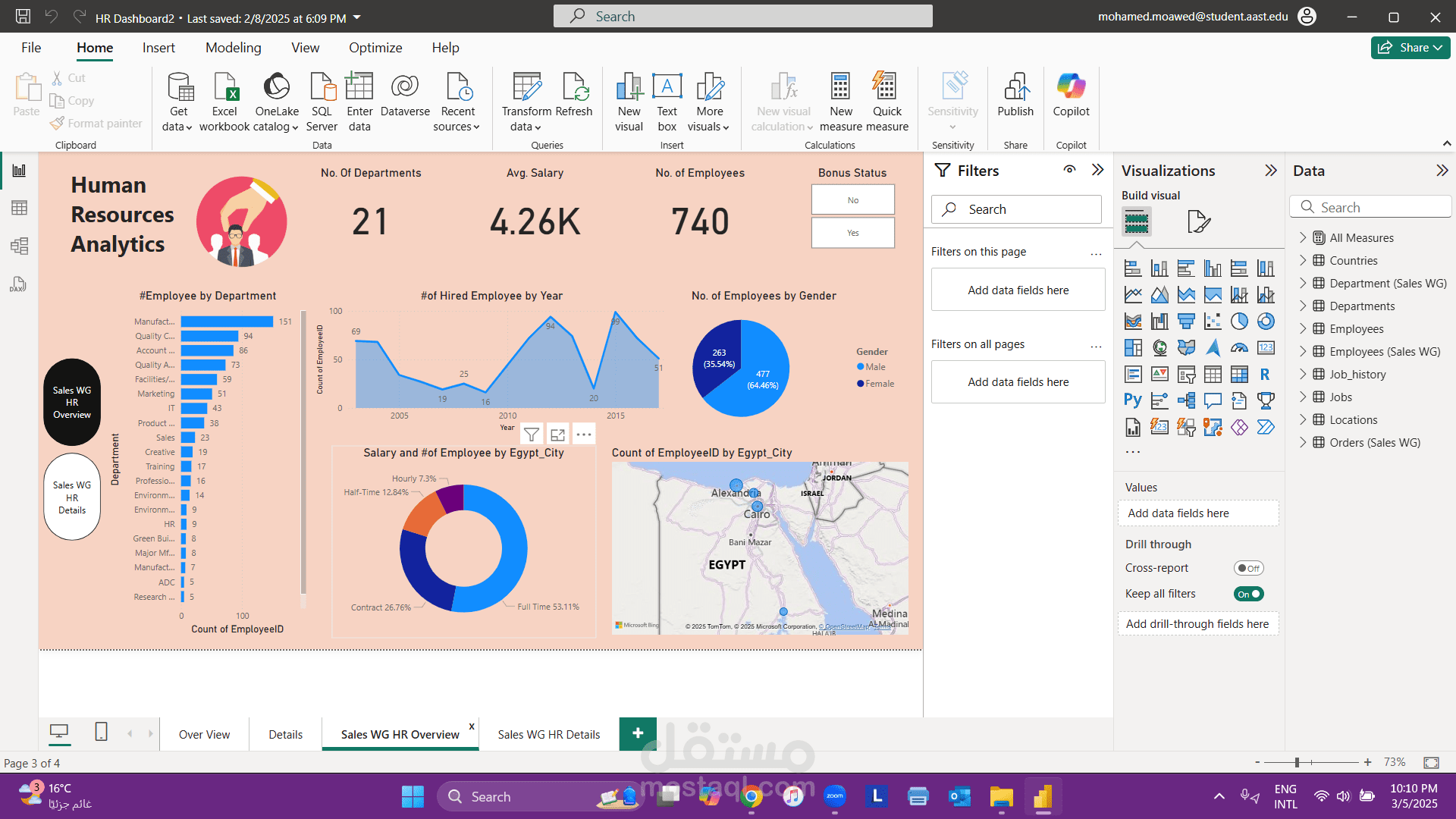Create a New measure
Screen dimensions: 1456x819
click(x=840, y=99)
